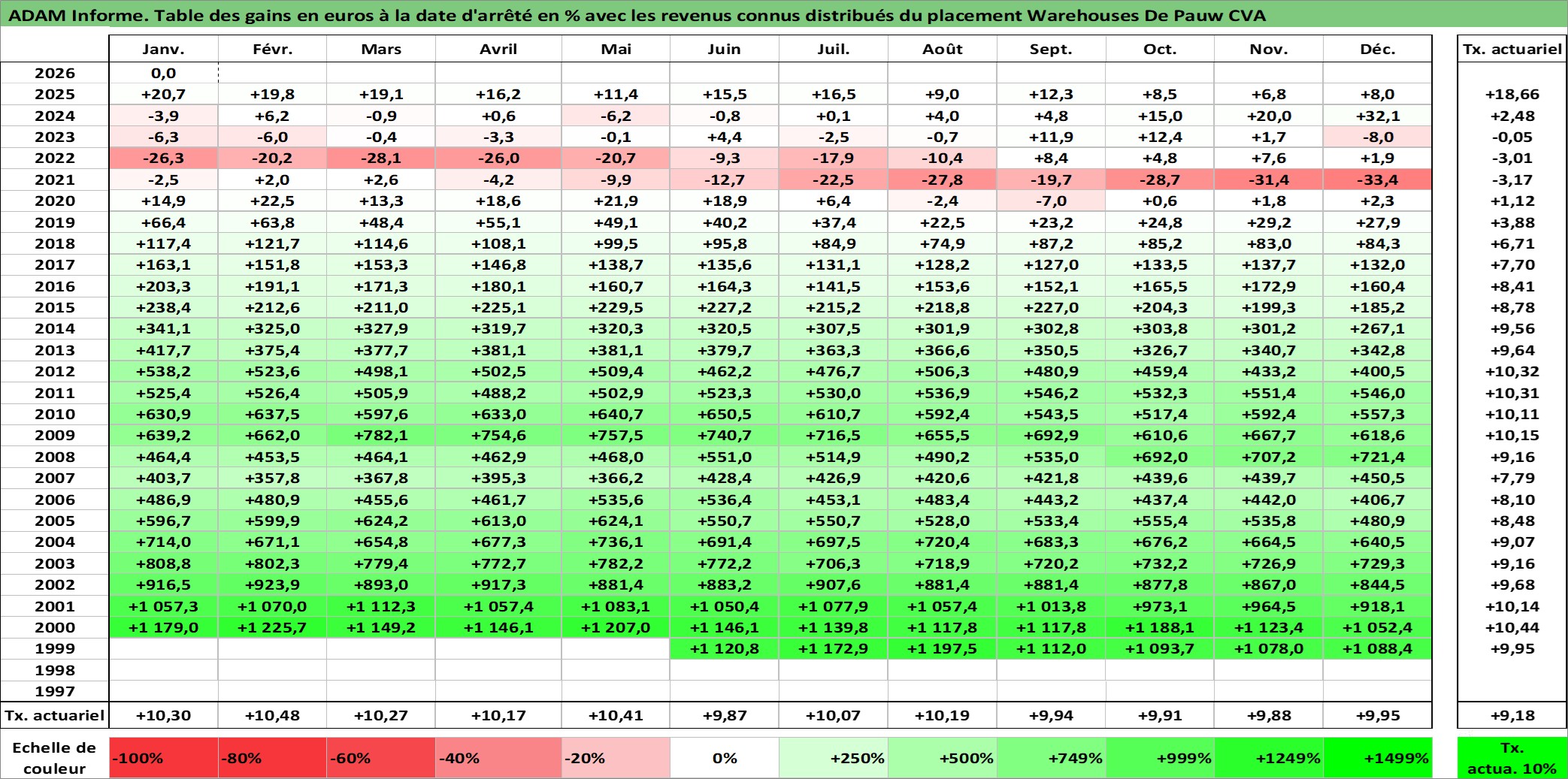The height and width of the screenshot is (779, 1568).
Task: Click the +250% color scale cell
Action: coord(834,758)
